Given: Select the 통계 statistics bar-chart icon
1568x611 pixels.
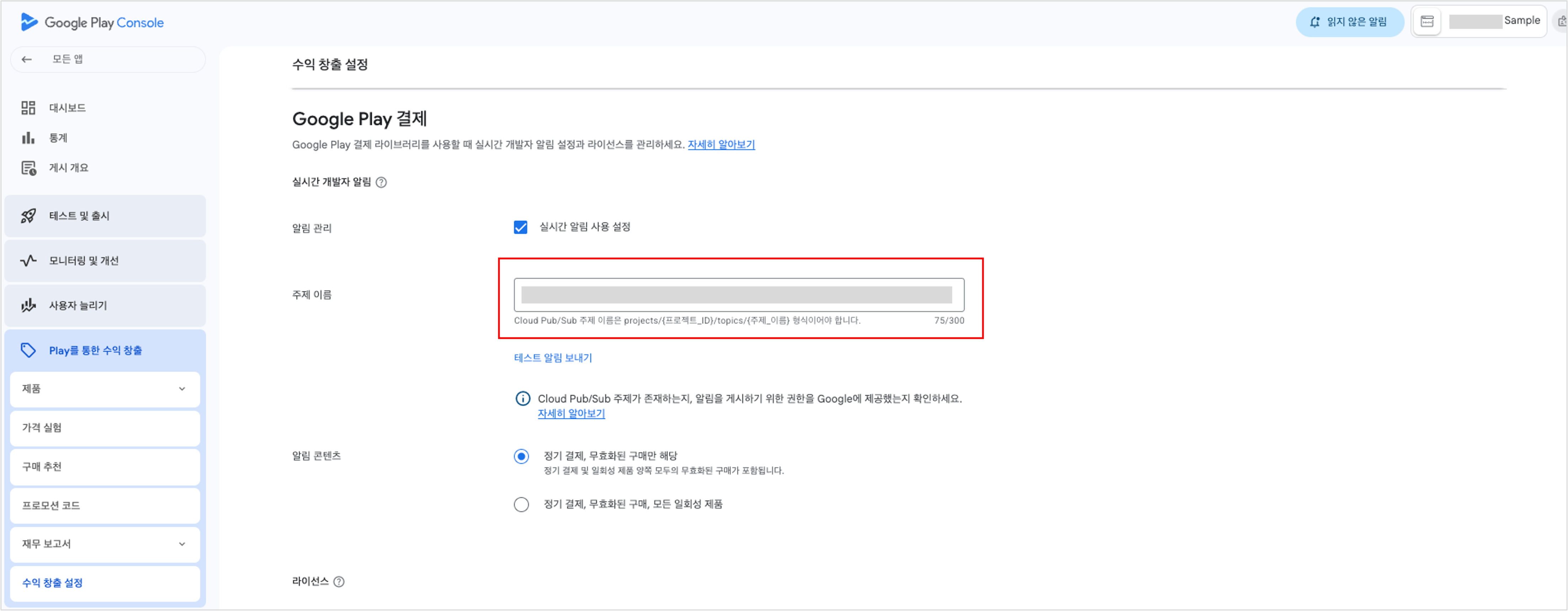Looking at the screenshot, I should pos(27,138).
